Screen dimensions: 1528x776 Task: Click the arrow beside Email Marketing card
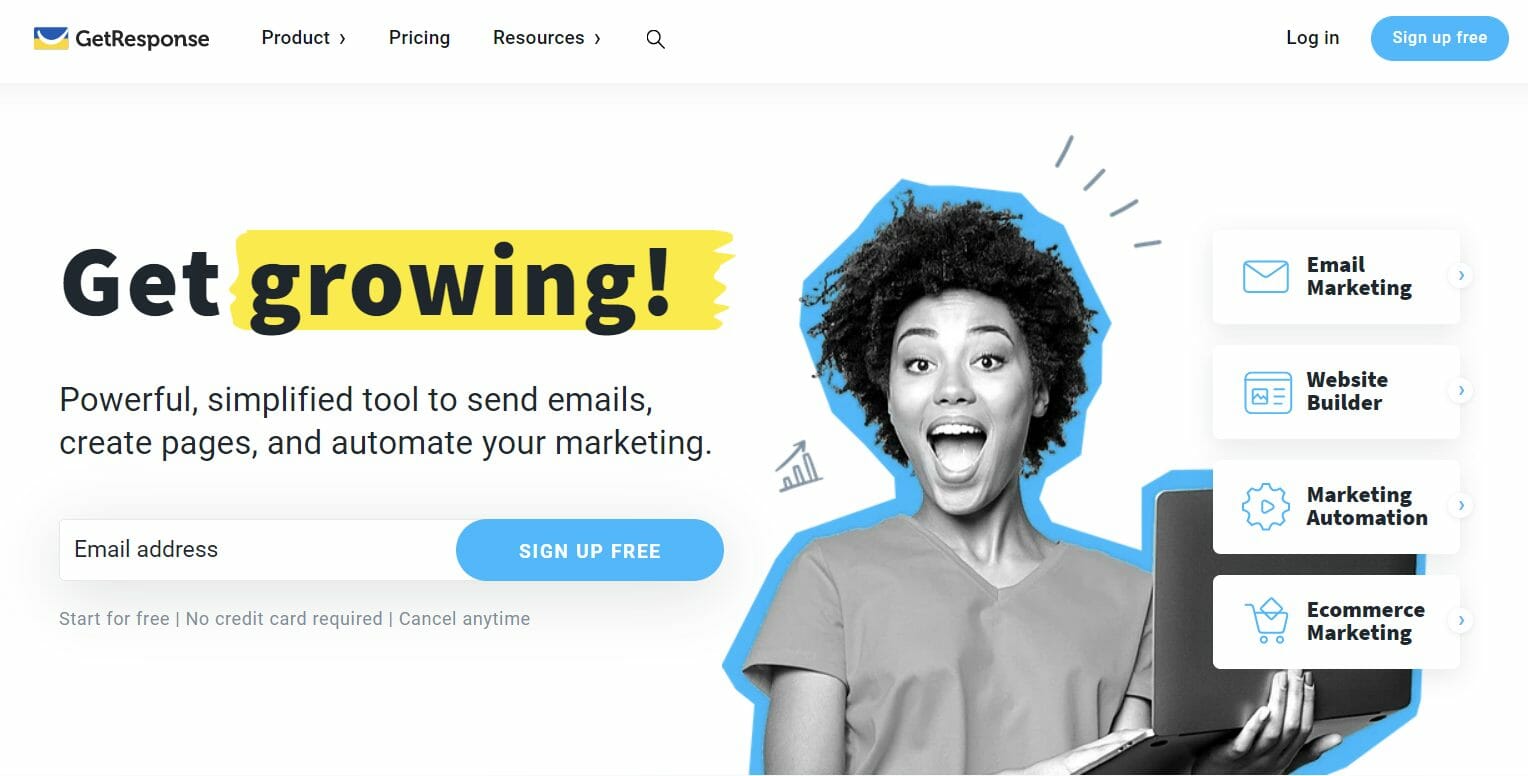1461,275
